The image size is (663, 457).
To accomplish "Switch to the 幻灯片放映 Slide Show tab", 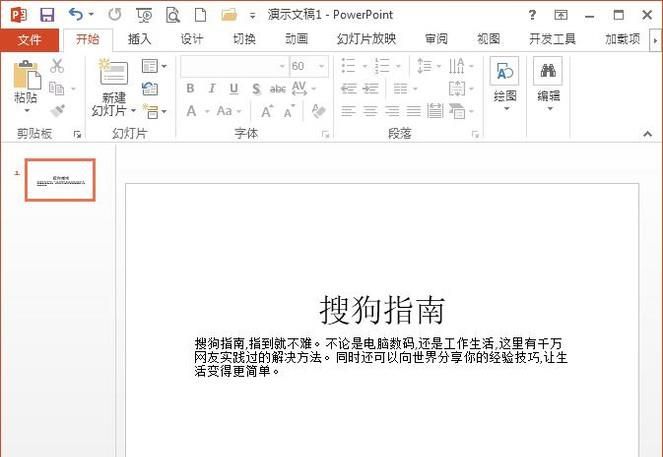I will [x=366, y=39].
